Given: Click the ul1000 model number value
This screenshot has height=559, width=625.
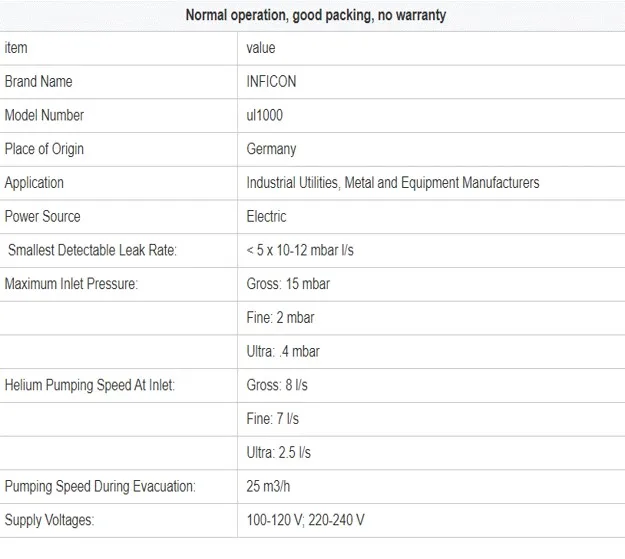Looking at the screenshot, I should (265, 115).
